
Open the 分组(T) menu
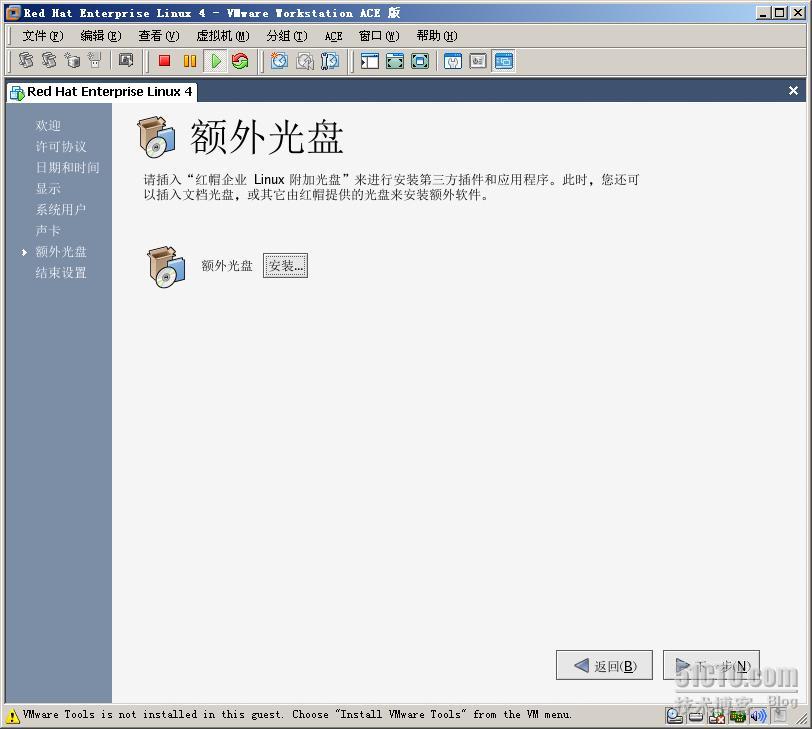pos(286,36)
